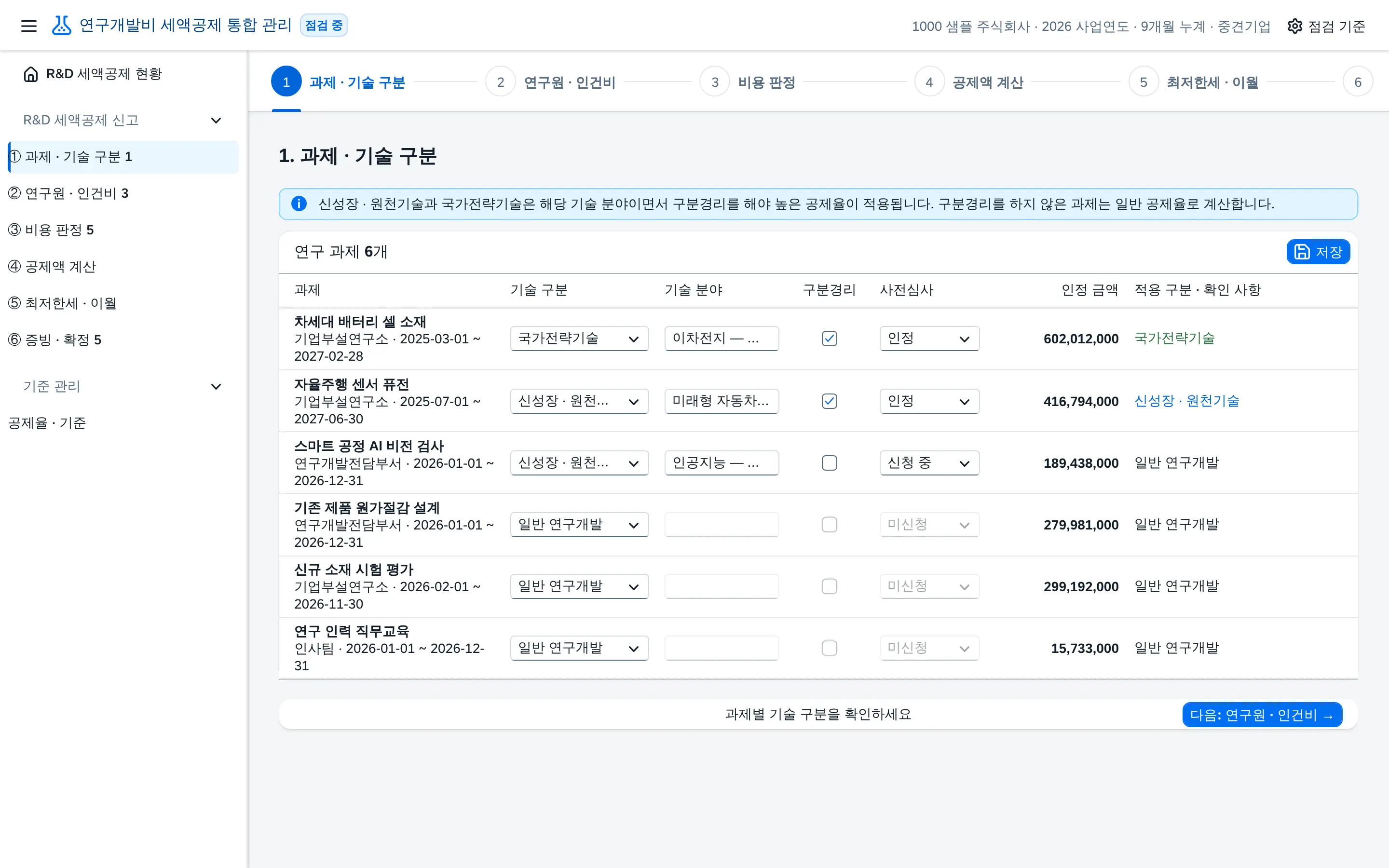Click the 신성장 · 원천기술 status text

[1186, 401]
